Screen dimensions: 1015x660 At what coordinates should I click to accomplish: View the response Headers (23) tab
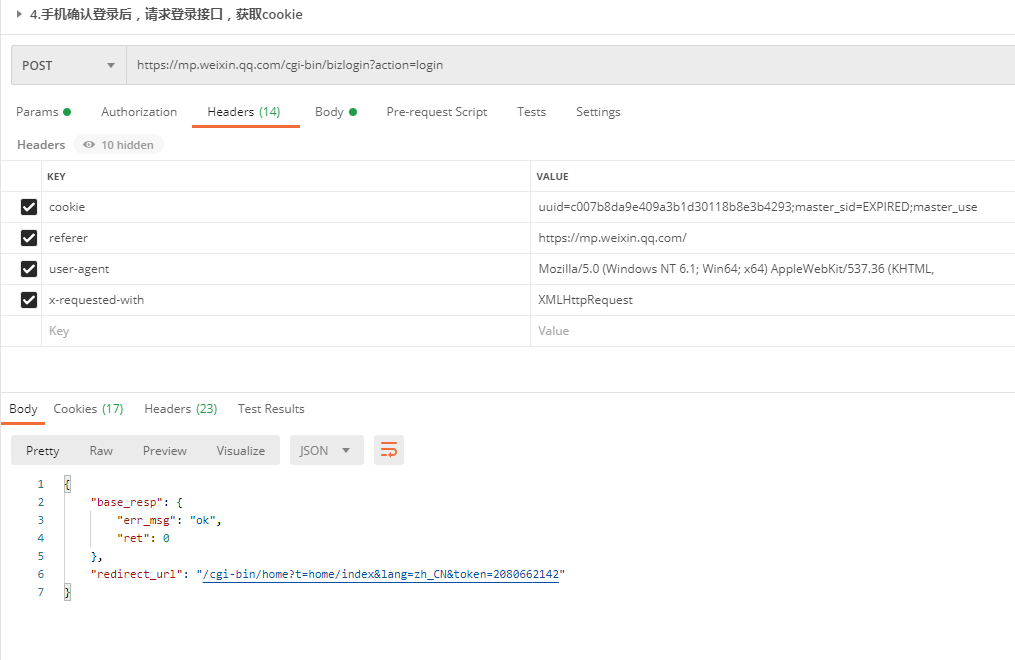(x=181, y=409)
